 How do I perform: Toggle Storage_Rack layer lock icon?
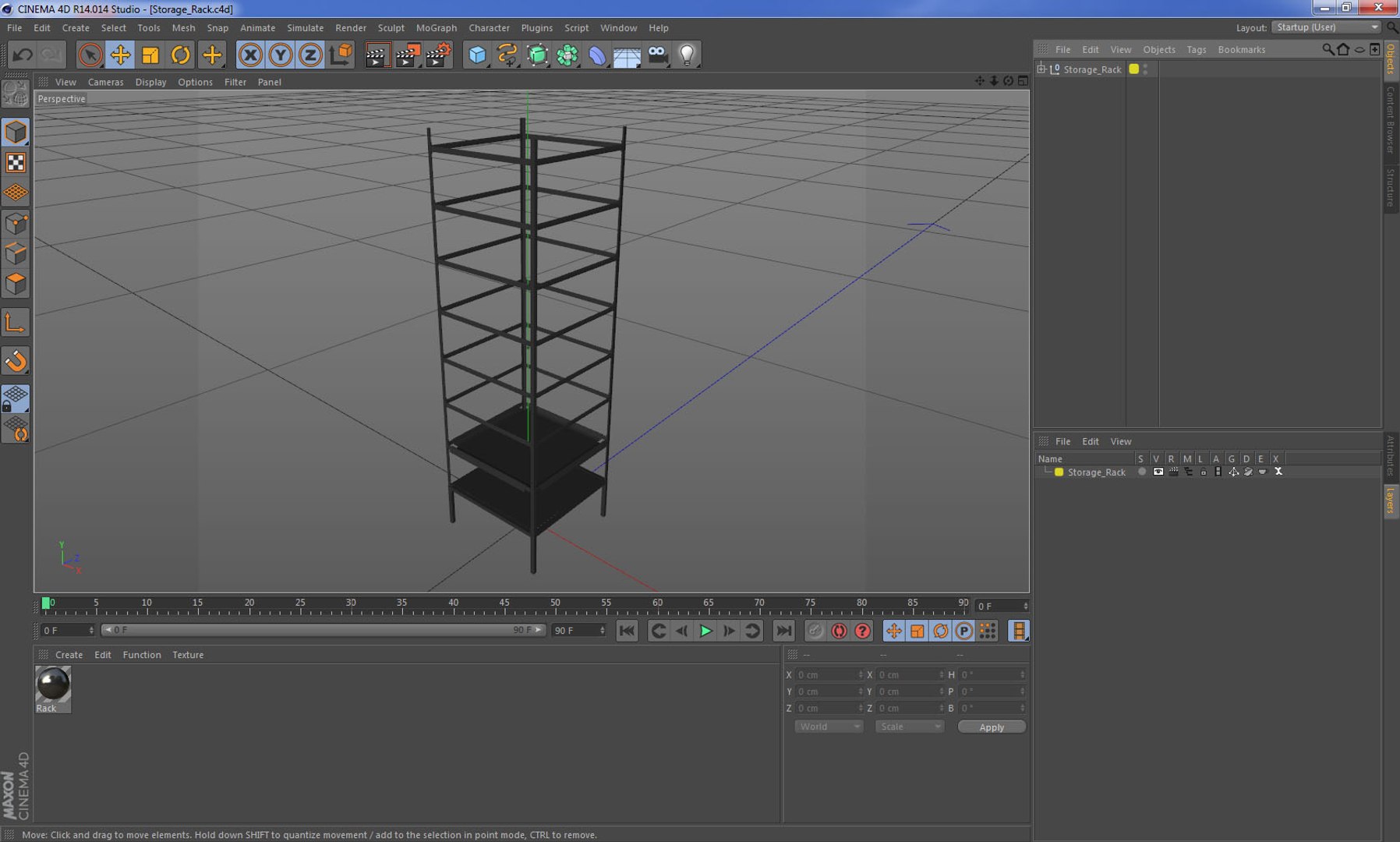pos(1203,472)
